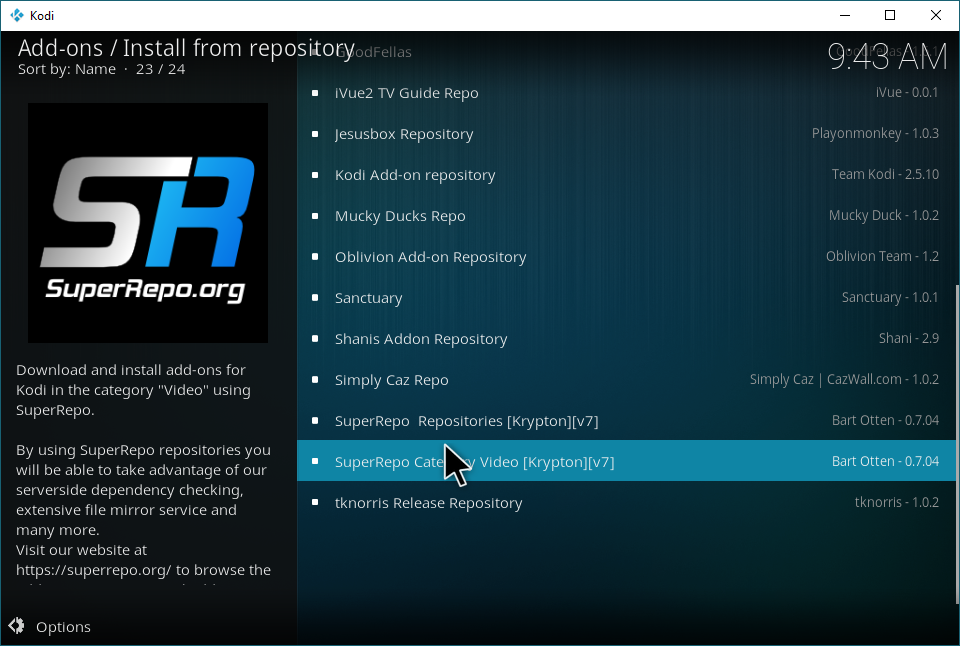Click version text 'Oblivion Team - 1.2'
Screen dimensions: 960x646
click(882, 257)
